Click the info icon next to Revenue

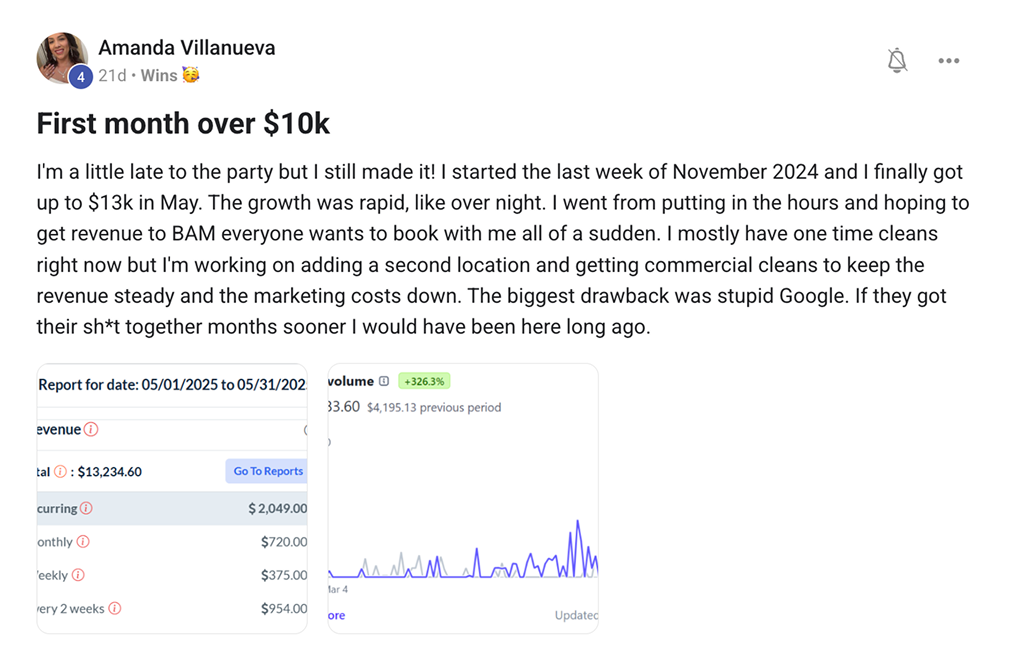(x=91, y=429)
